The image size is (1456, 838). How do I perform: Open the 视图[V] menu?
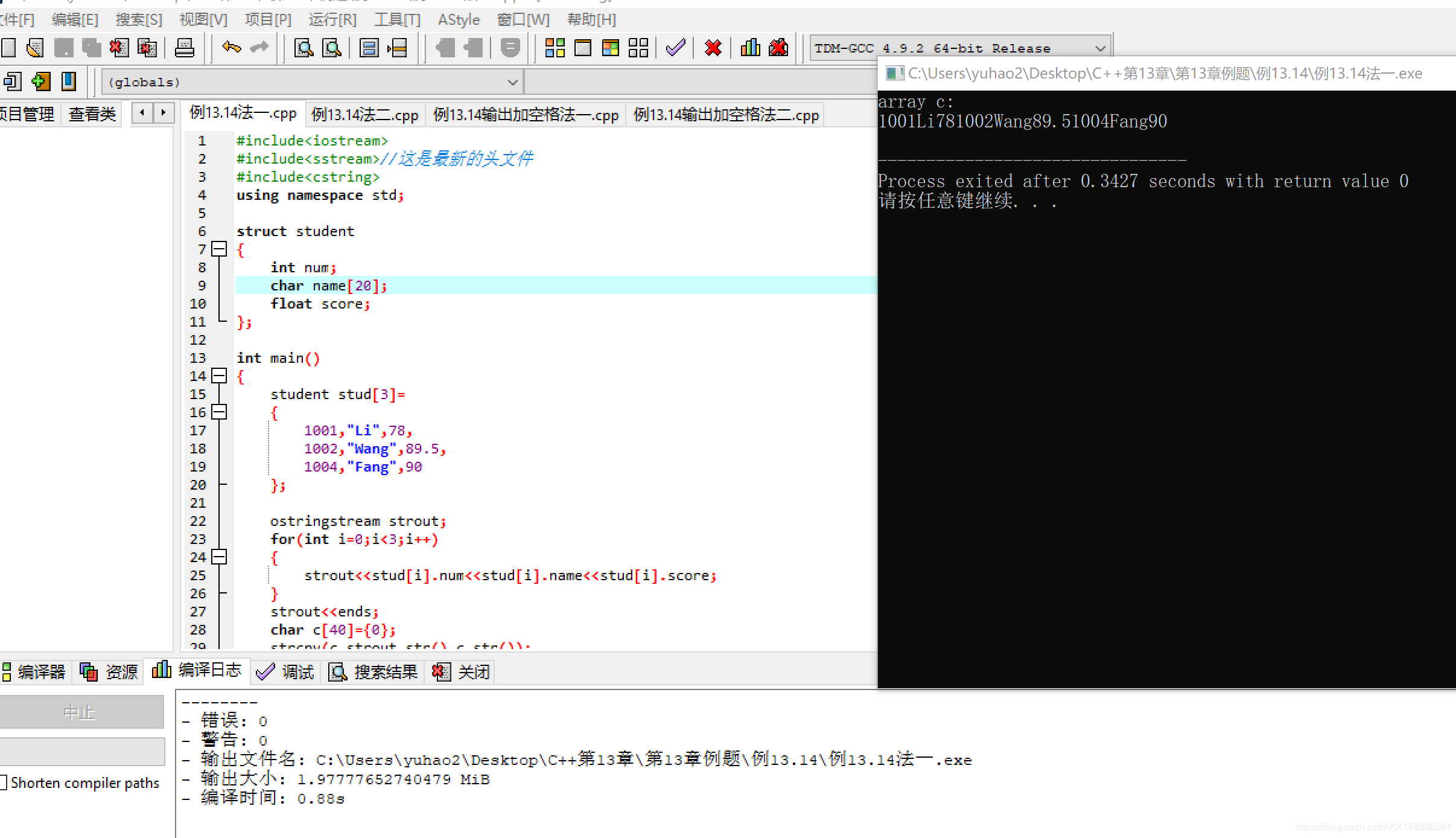(x=203, y=20)
